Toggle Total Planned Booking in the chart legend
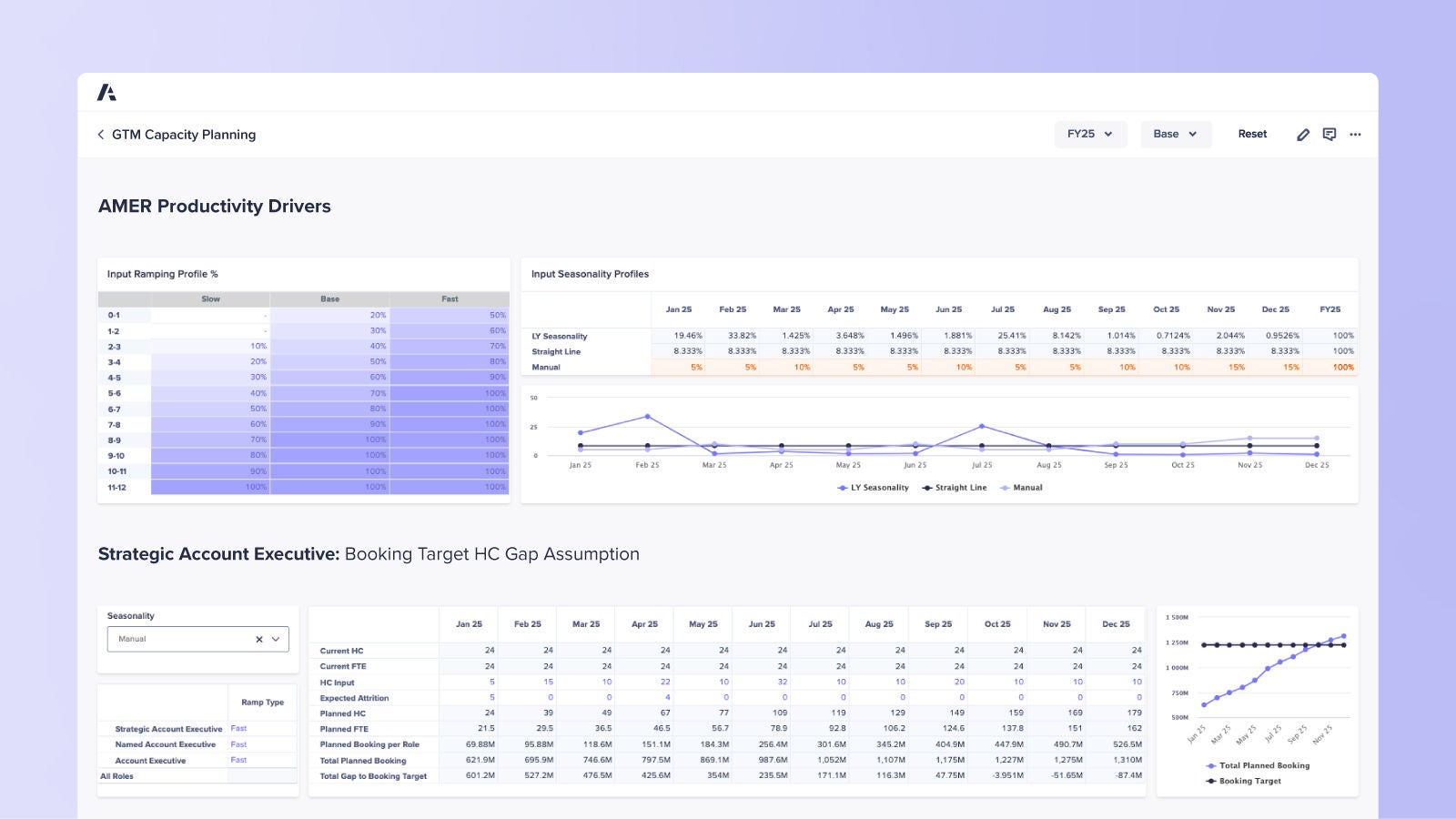Viewport: 1456px width, 819px height. point(1259,765)
